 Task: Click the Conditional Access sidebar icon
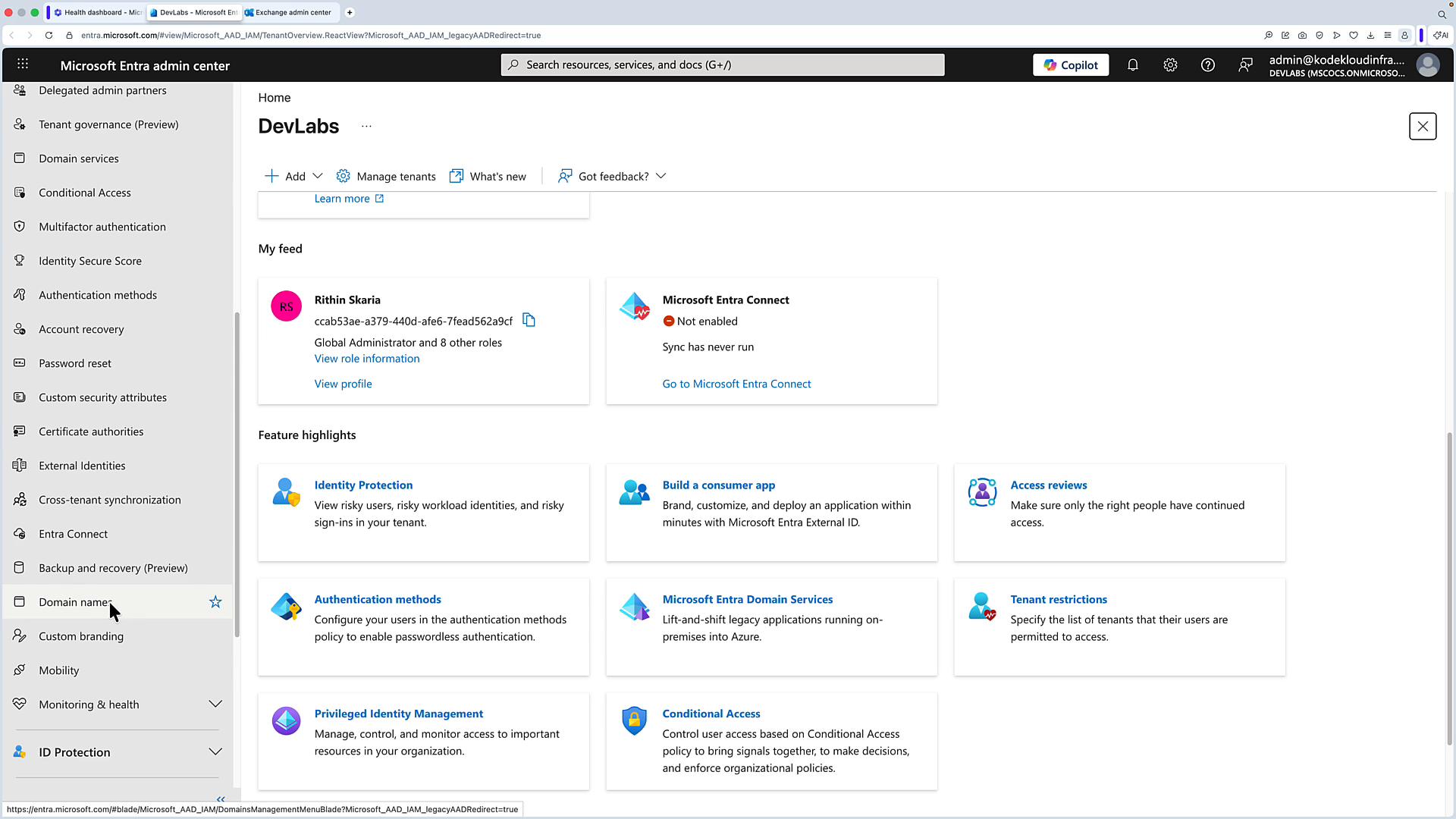pos(20,193)
